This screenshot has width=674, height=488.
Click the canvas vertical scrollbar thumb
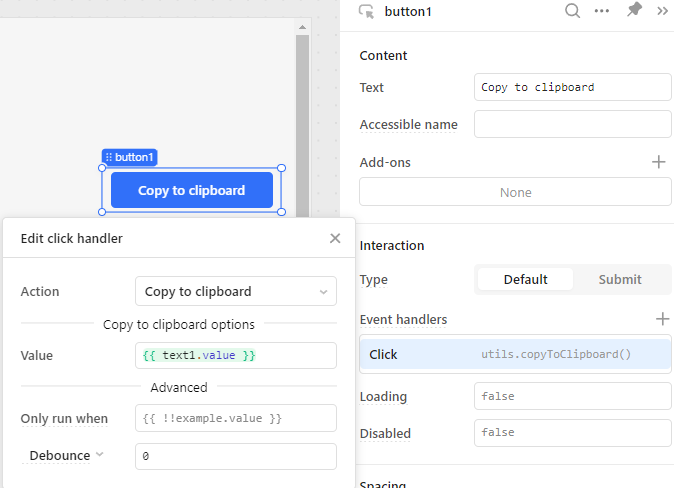(302, 126)
